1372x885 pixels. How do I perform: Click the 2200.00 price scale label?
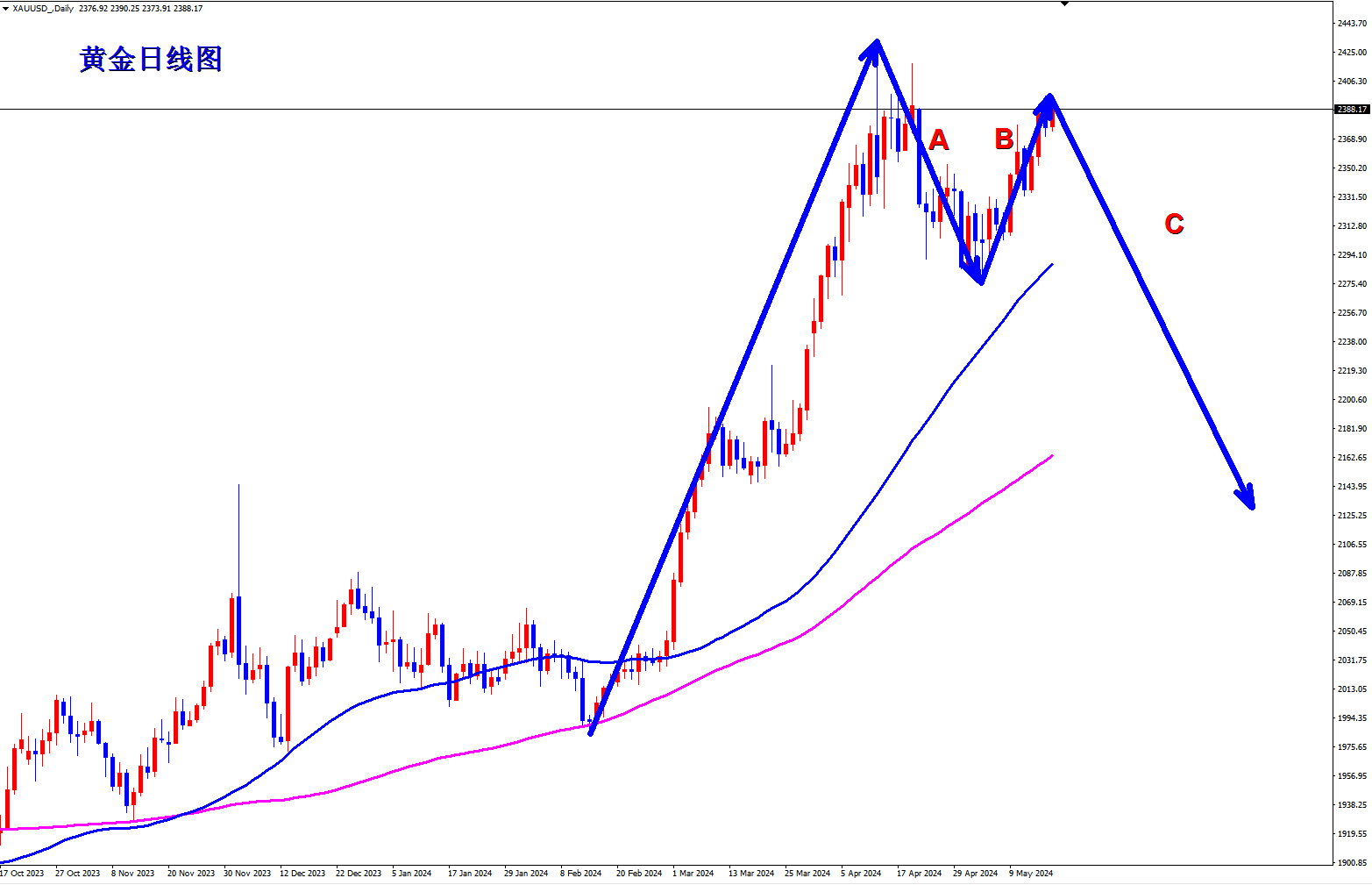1351,400
